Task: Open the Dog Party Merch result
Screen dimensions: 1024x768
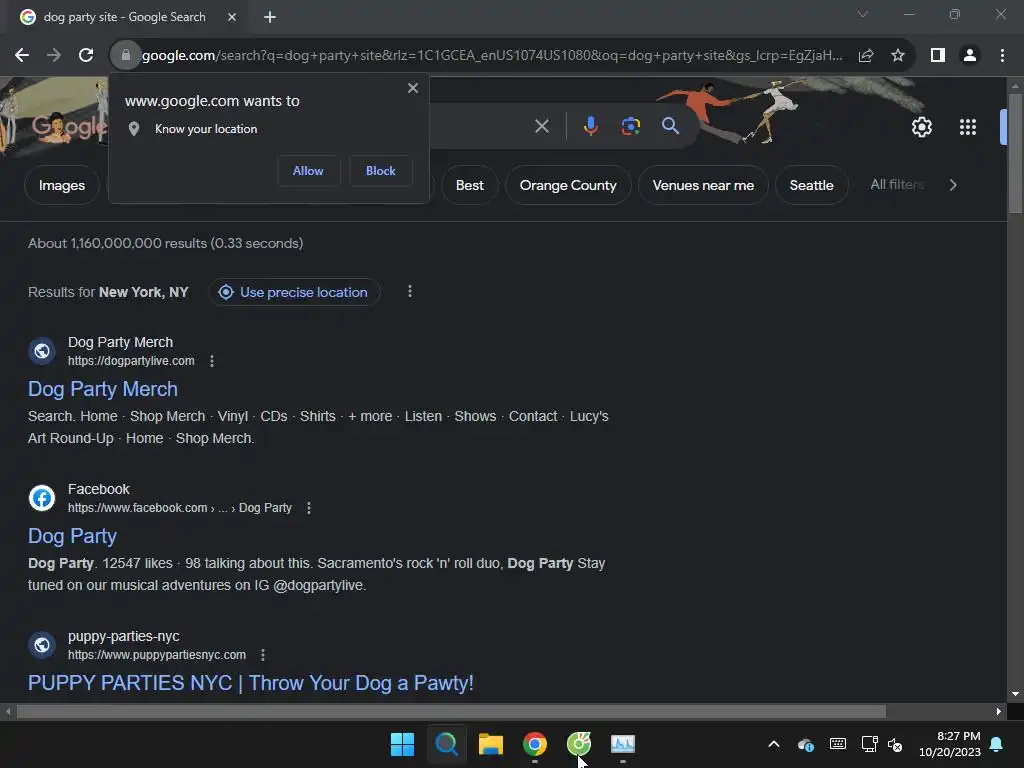Action: tap(103, 389)
